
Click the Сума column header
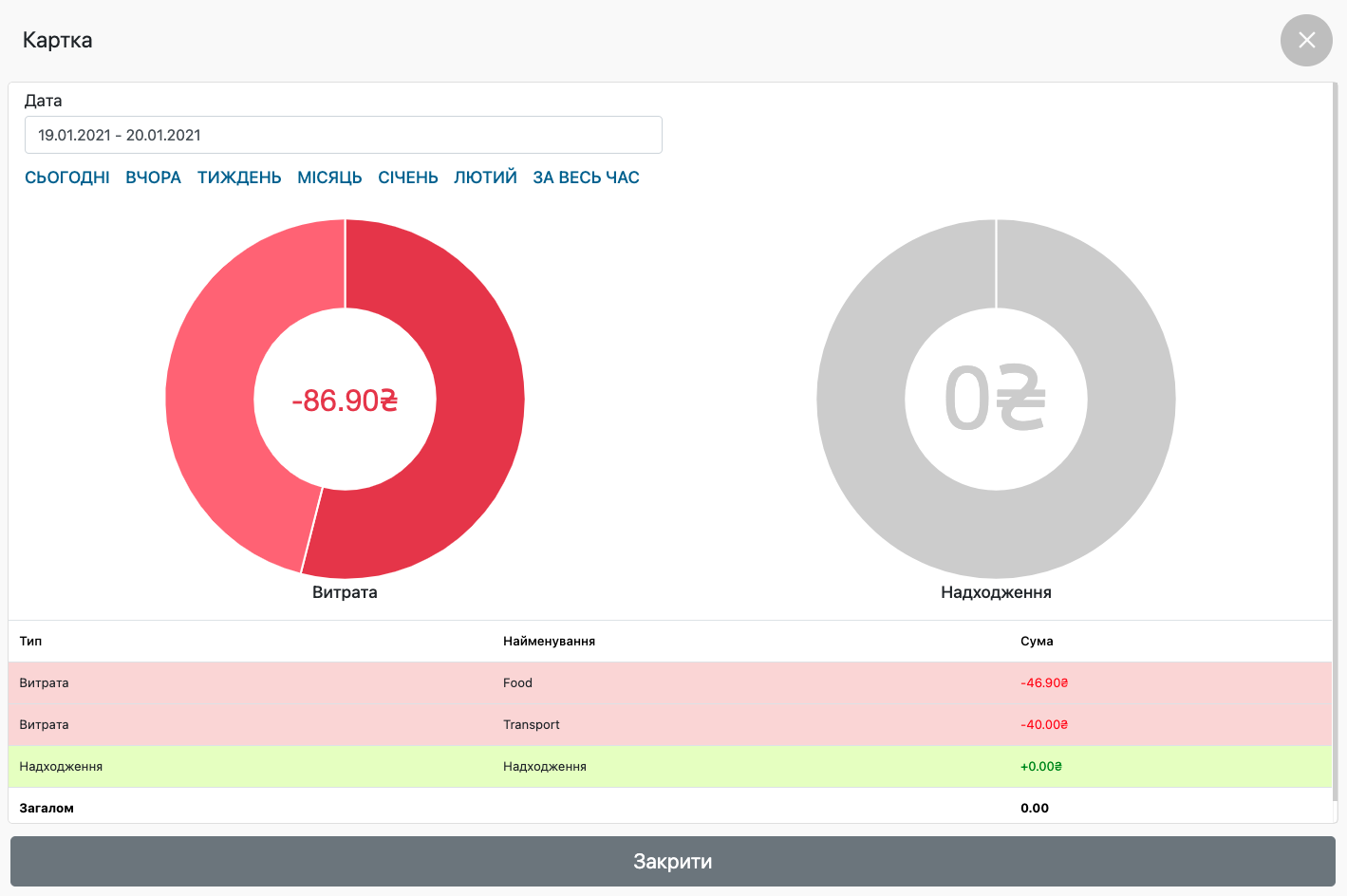[1037, 641]
